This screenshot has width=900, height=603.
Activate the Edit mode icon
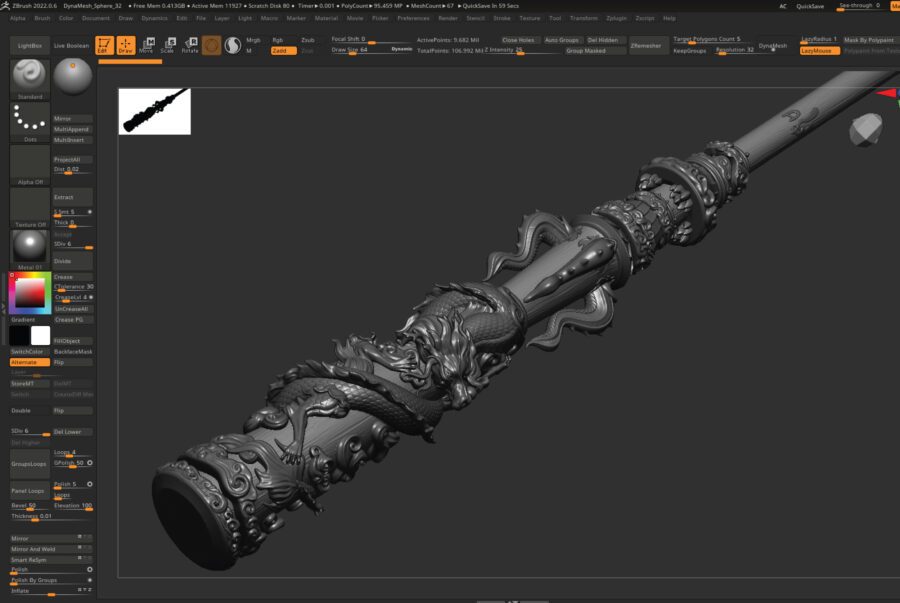[x=103, y=45]
